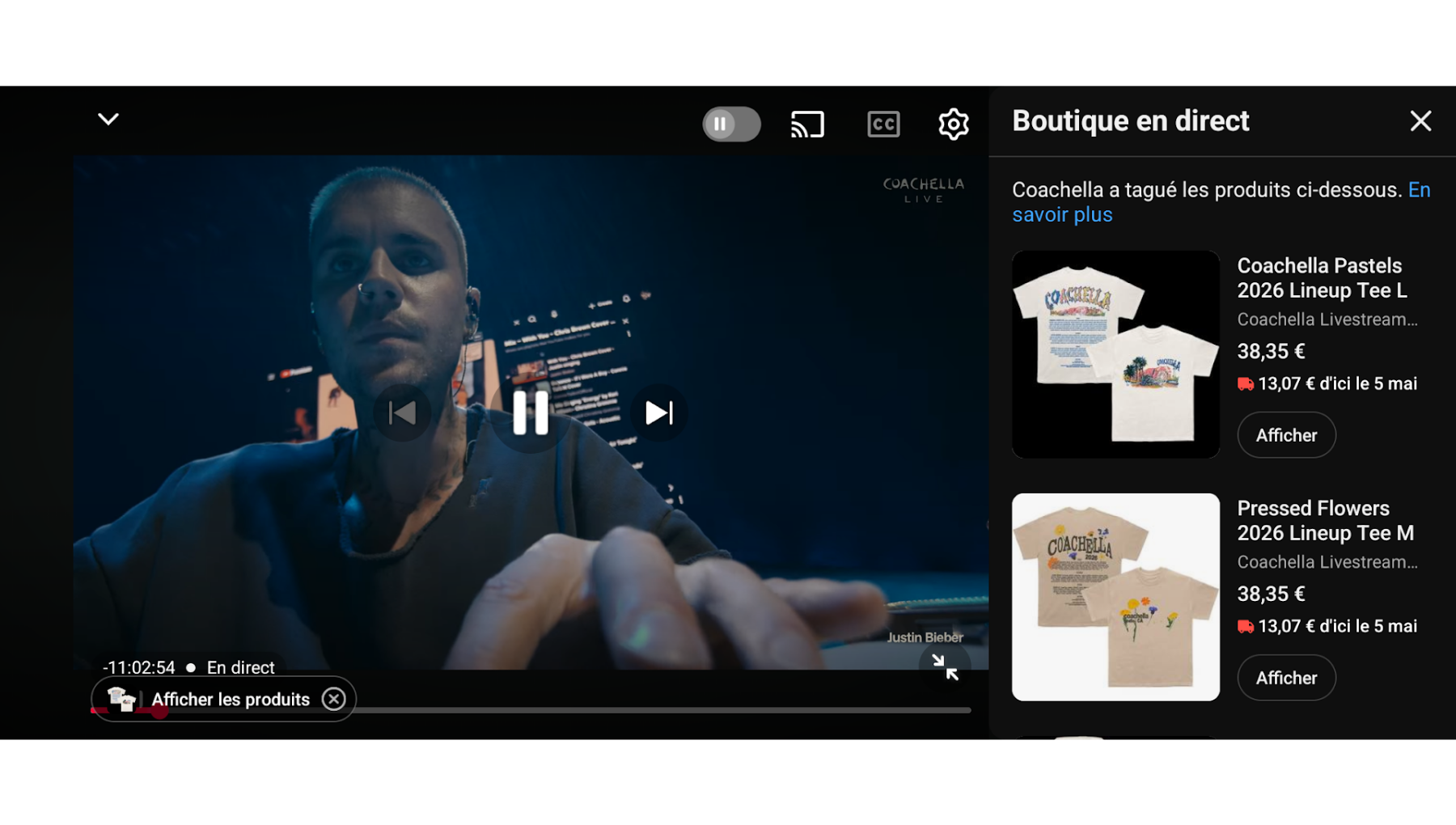Click the video progress bar
This screenshot has height=825, width=1456.
pos(531,710)
